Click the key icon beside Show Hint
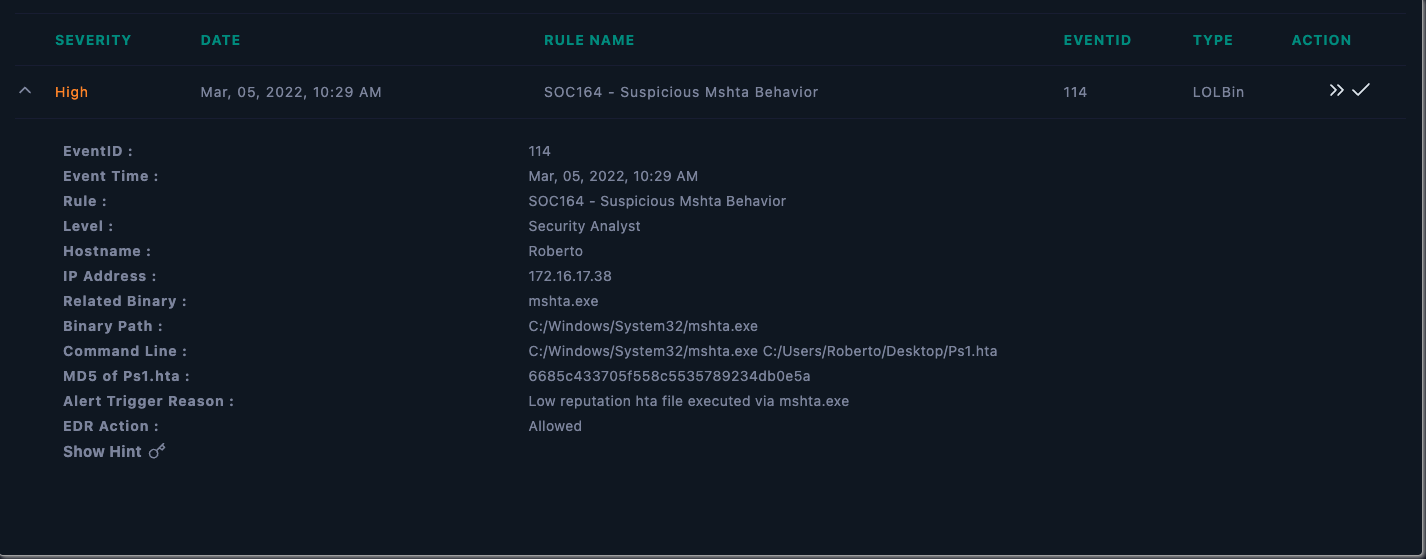Screen dimensions: 1426x559 (x=157, y=451)
